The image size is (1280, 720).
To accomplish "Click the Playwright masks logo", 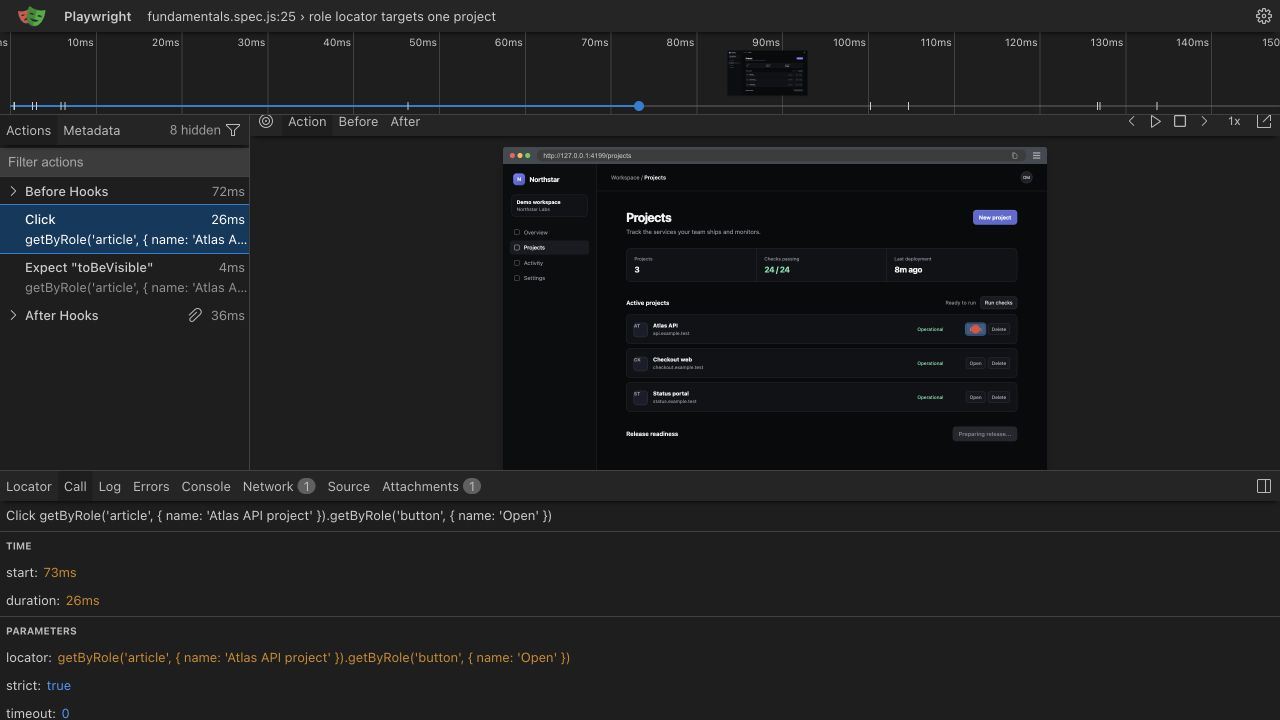I will [x=32, y=16].
